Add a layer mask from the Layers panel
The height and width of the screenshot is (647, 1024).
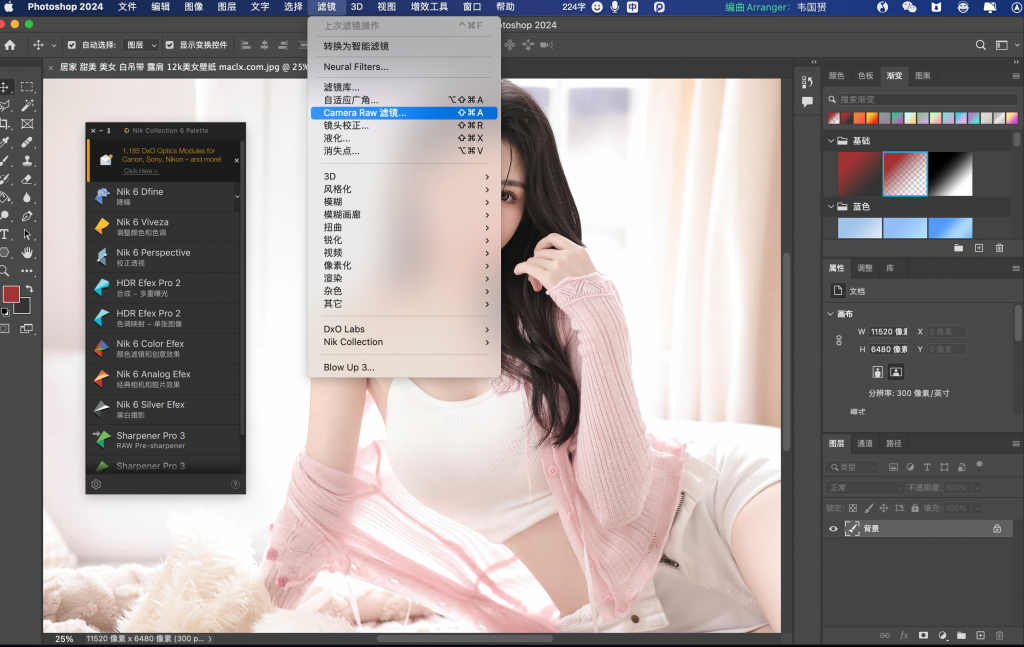(x=923, y=635)
